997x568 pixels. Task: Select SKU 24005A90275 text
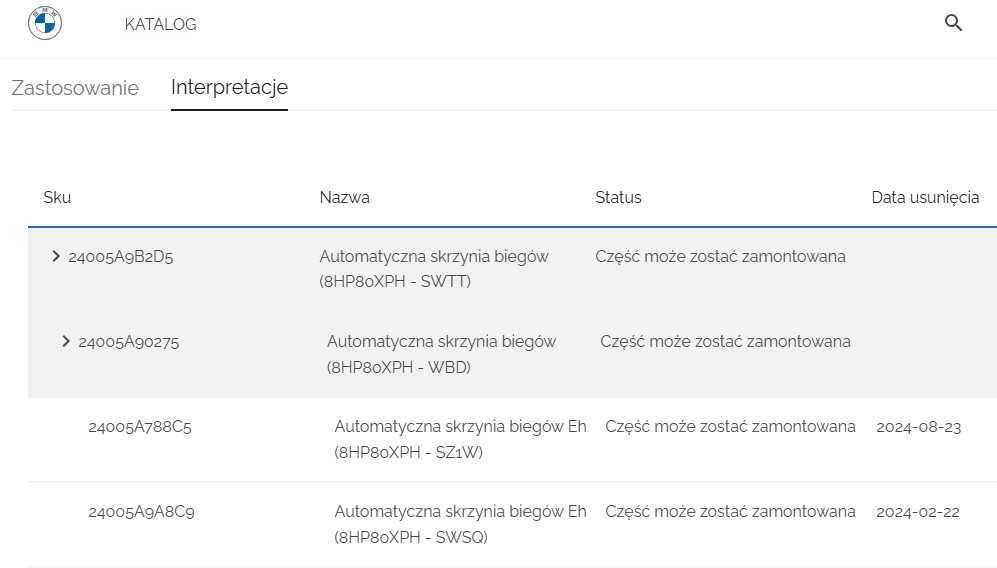(x=128, y=342)
